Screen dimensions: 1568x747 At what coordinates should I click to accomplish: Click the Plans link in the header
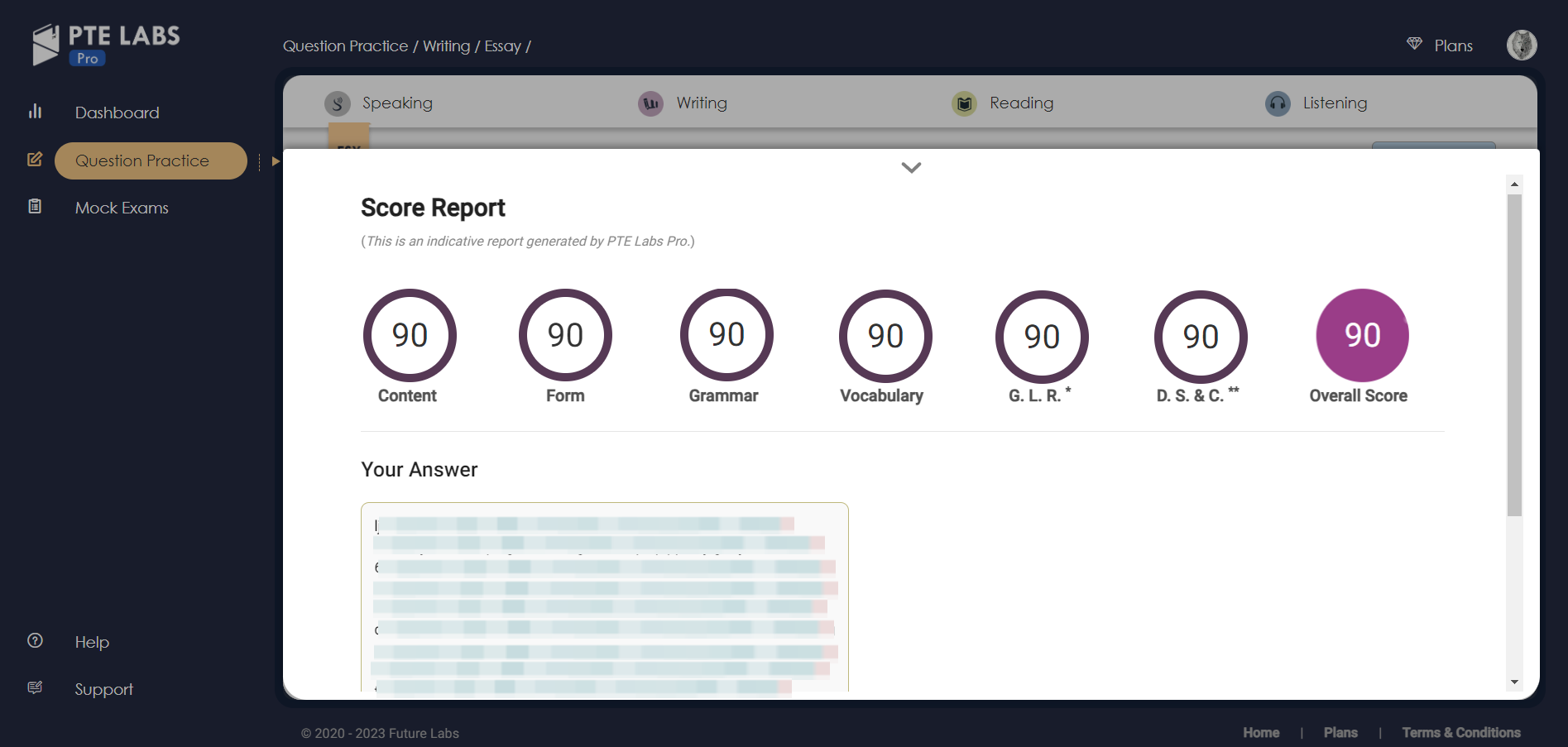pyautogui.click(x=1453, y=45)
